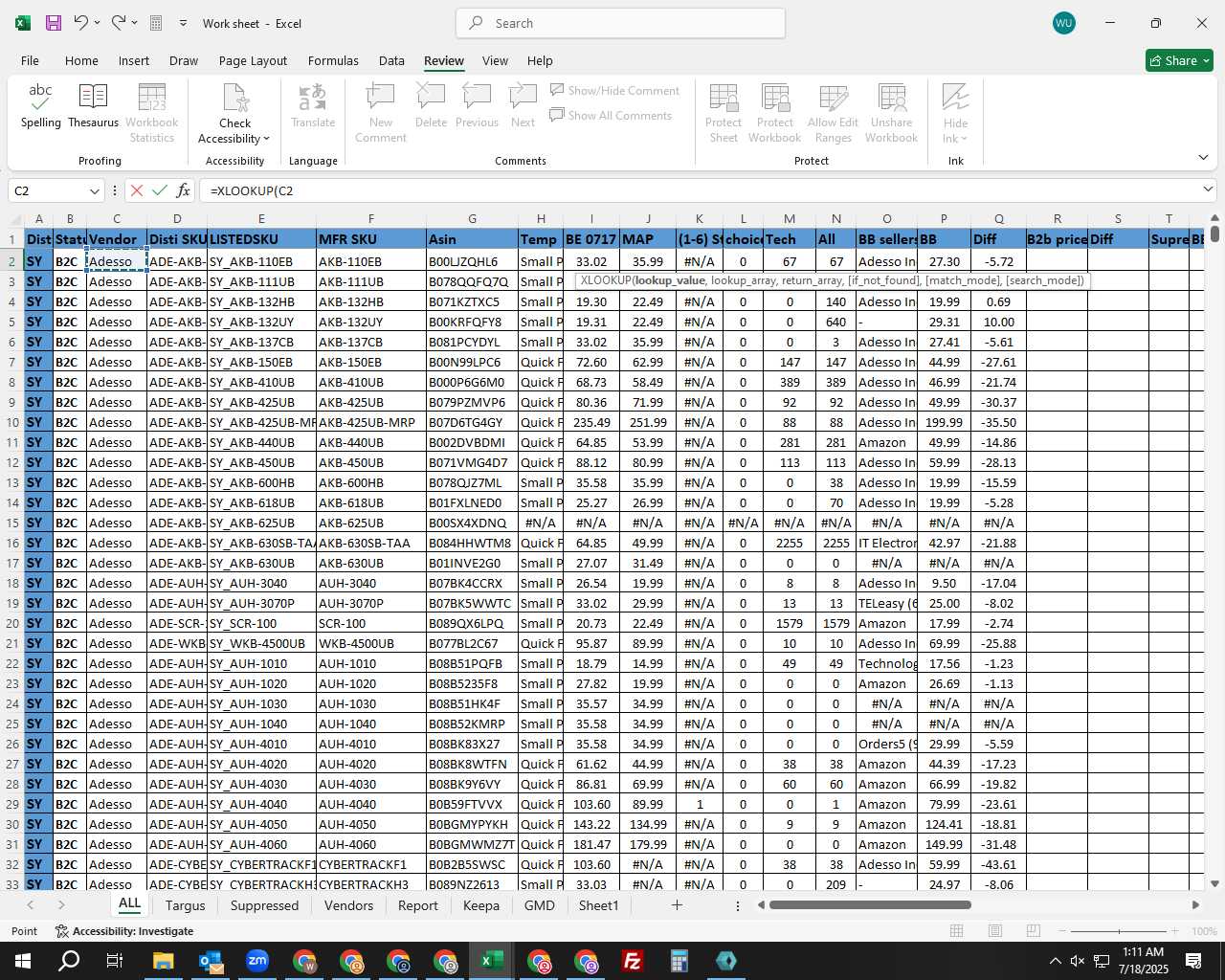Toggle Show All Comments
This screenshot has height=980, width=1225.
pyautogui.click(x=611, y=115)
